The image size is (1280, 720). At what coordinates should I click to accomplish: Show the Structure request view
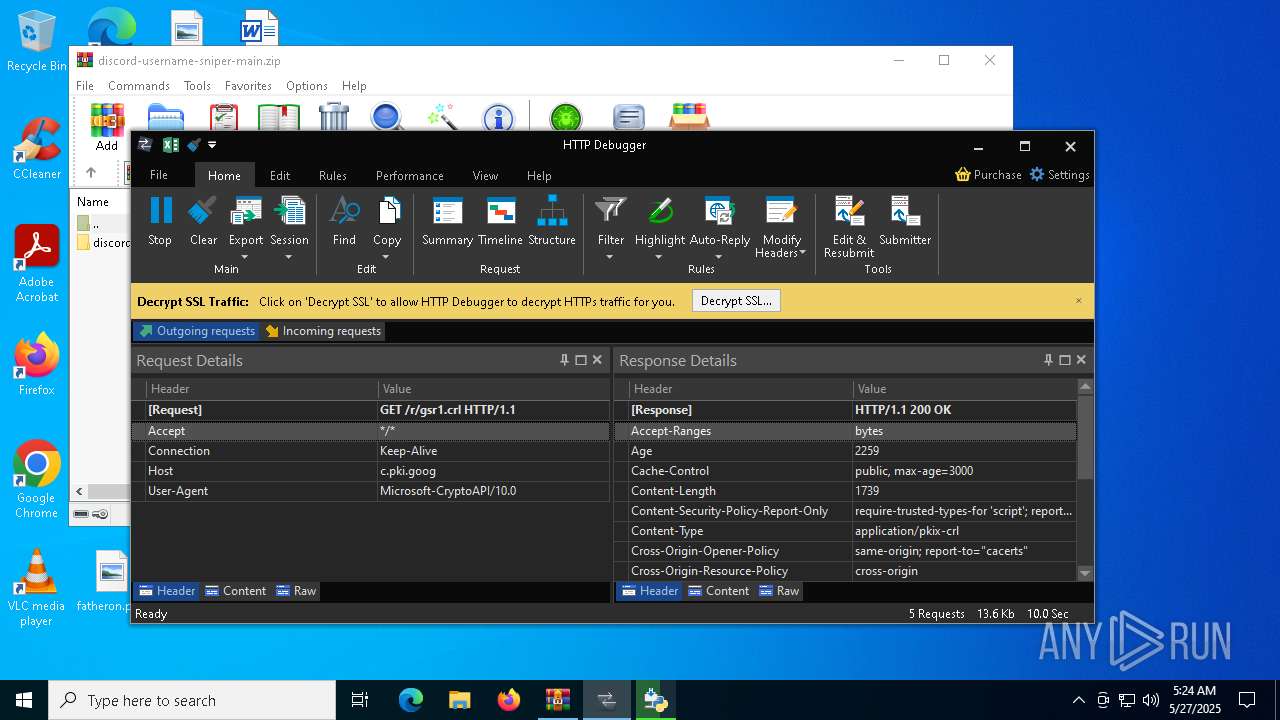click(x=552, y=221)
